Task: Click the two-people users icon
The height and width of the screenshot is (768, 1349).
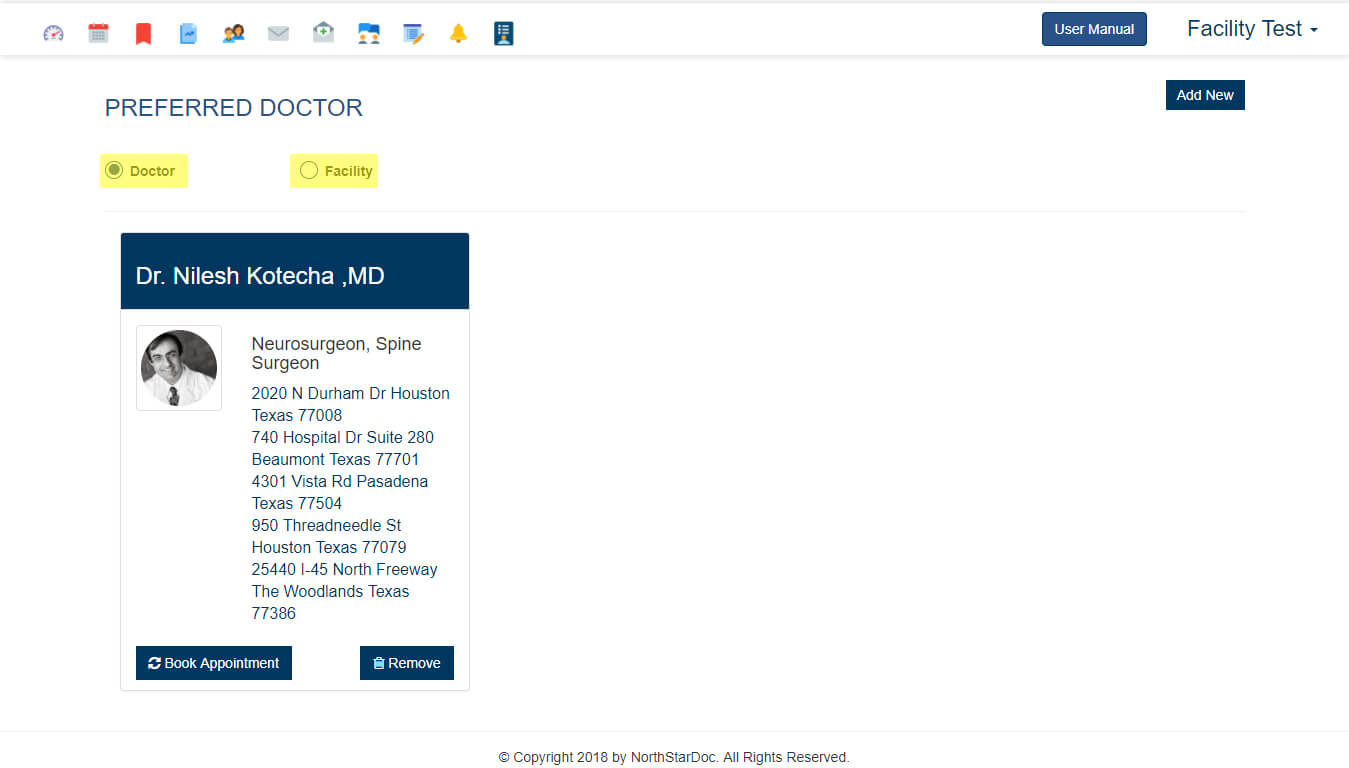Action: pyautogui.click(x=233, y=33)
